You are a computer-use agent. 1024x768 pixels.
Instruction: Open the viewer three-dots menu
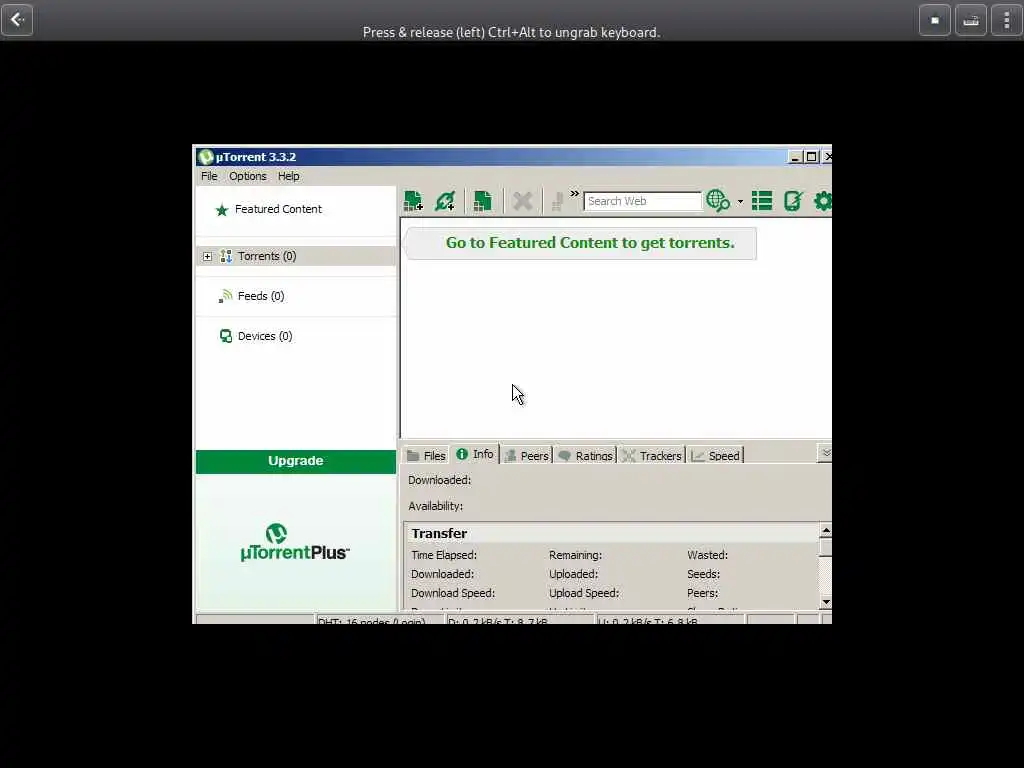[1006, 20]
